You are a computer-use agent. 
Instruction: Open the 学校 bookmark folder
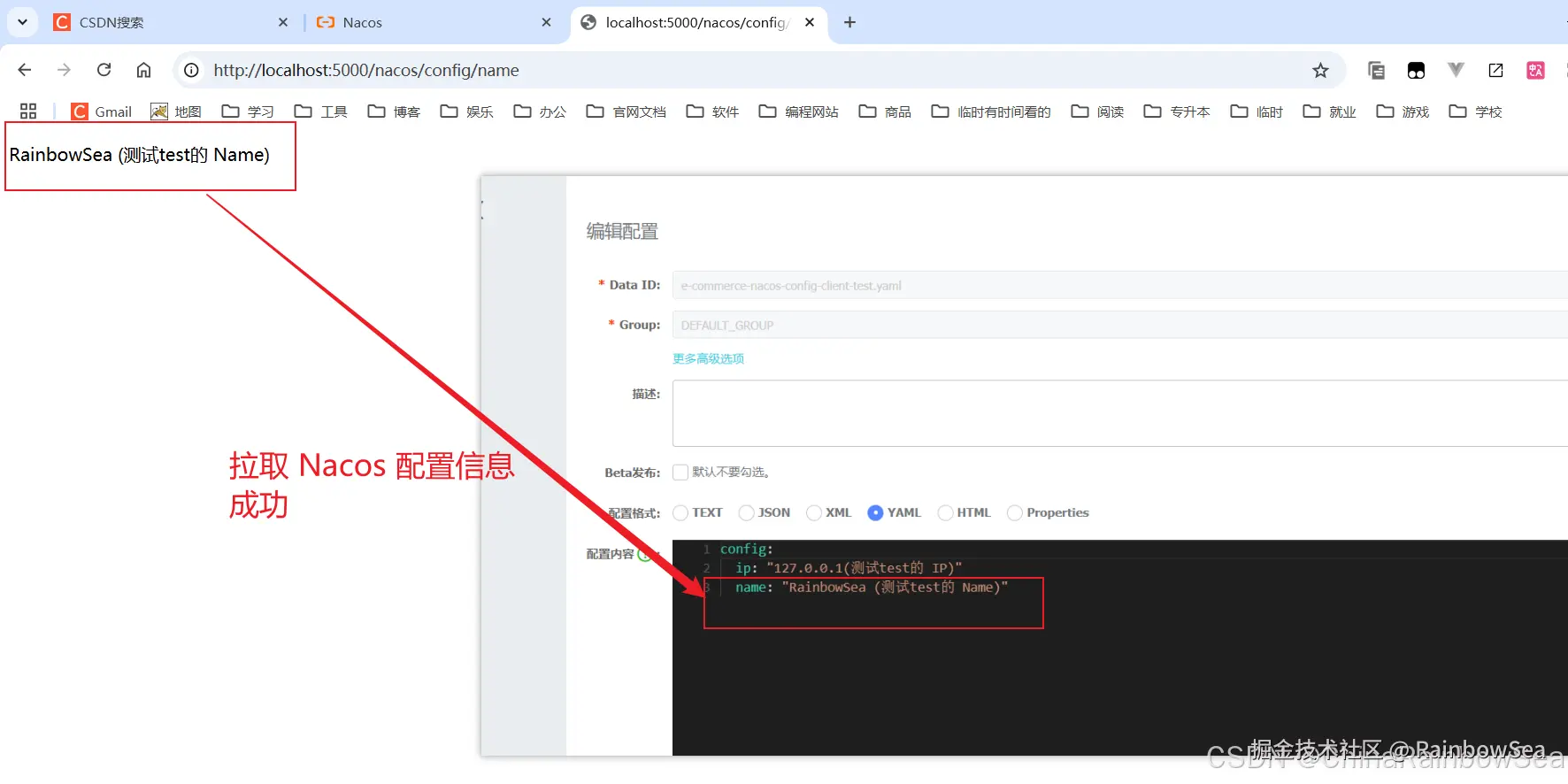[1476, 111]
